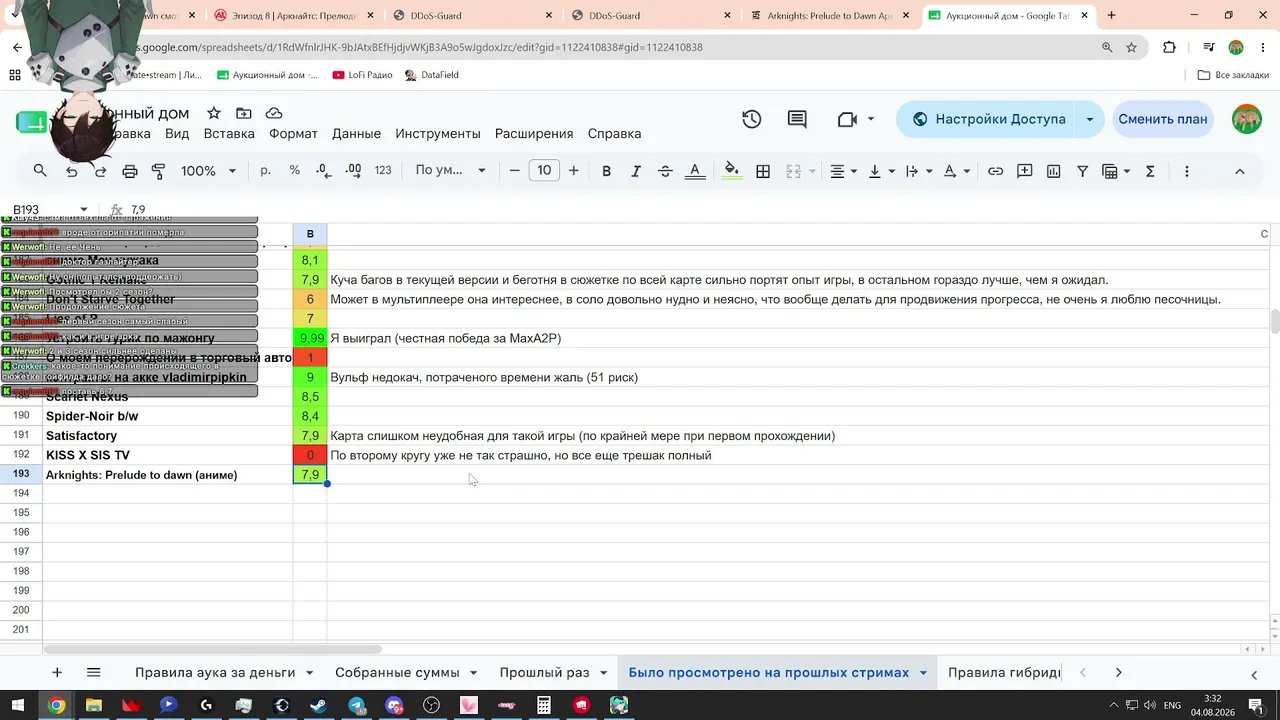The width and height of the screenshot is (1280, 720).
Task: Create a filter with the funnel icon
Action: (x=1082, y=171)
